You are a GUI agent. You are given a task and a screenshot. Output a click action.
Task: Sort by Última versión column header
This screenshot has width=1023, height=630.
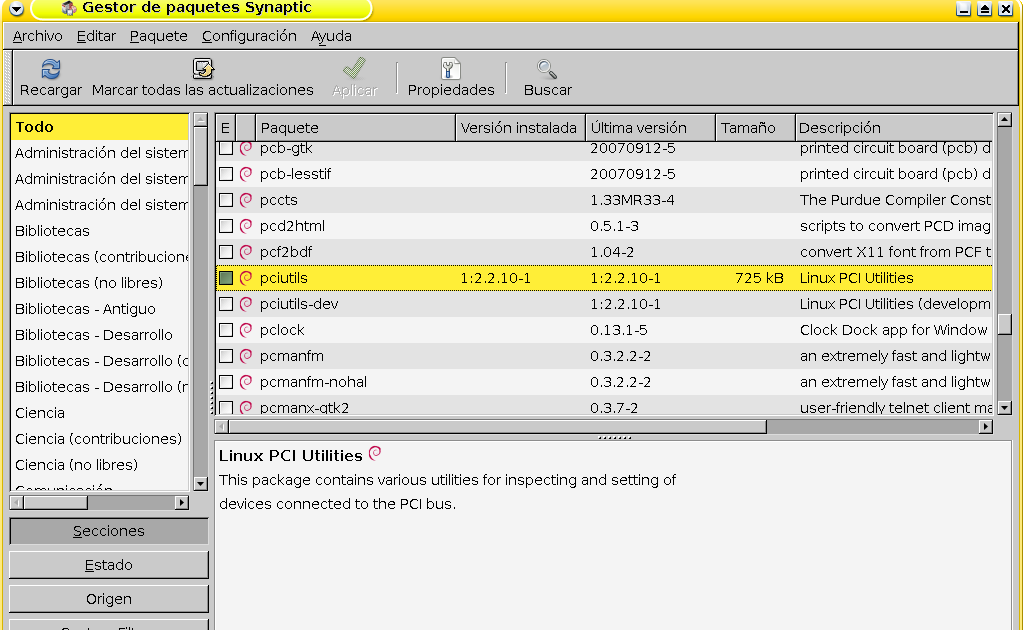650,128
